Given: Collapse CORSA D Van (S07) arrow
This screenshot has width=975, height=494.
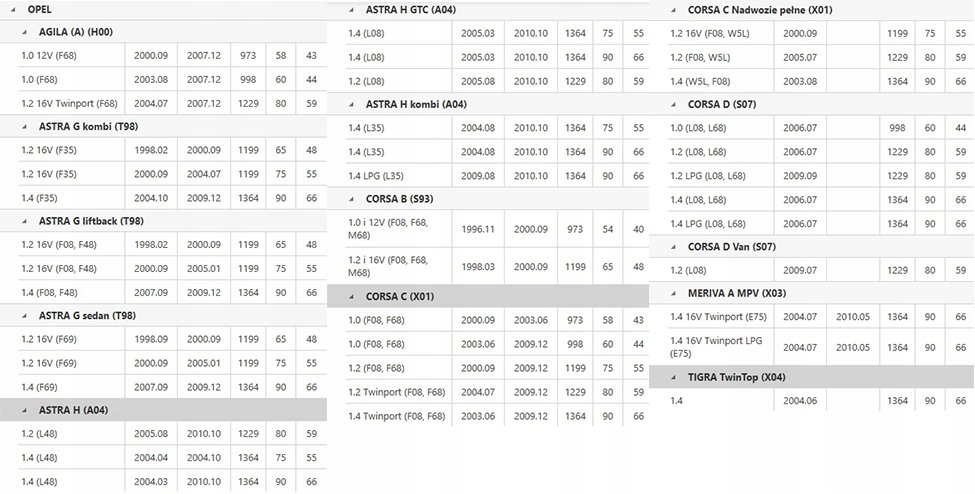Looking at the screenshot, I should [673, 247].
